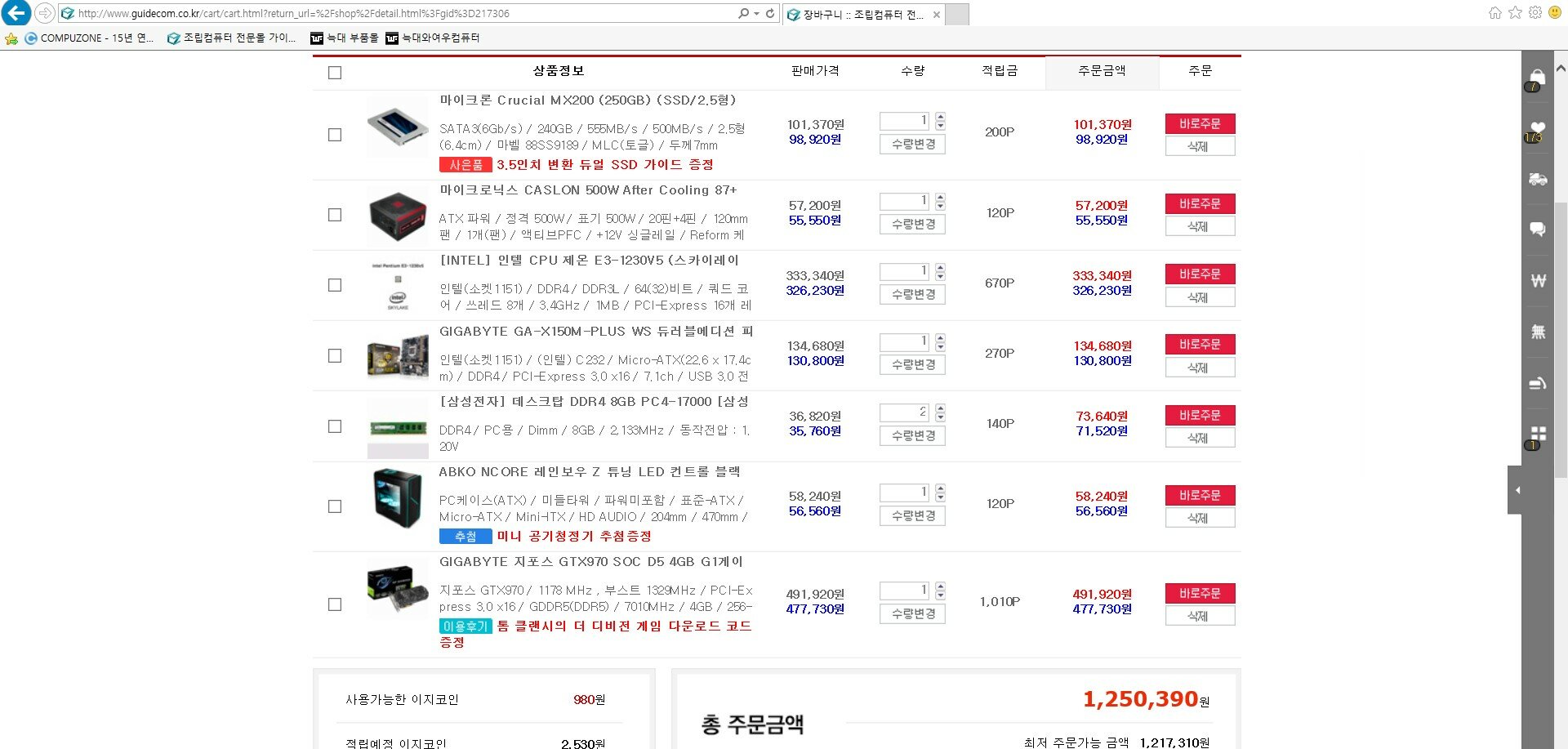The height and width of the screenshot is (749, 1568).
Task: Open the COMPUZONE bookmark in favorites bar
Action: pyautogui.click(x=89, y=38)
